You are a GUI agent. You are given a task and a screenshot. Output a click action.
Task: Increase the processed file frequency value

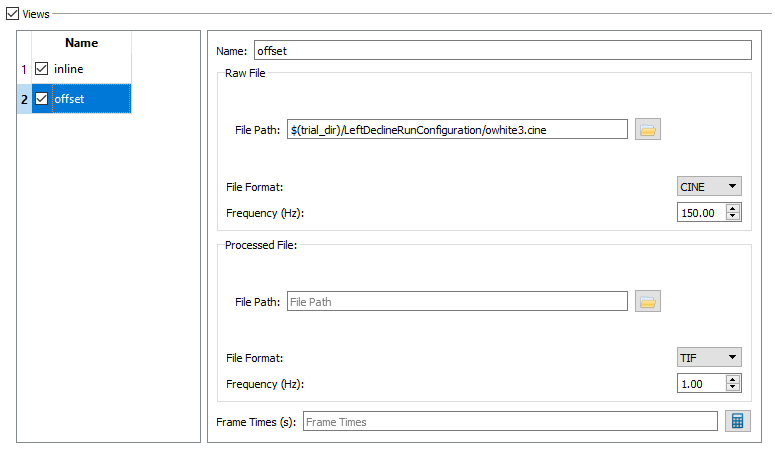[x=733, y=380]
